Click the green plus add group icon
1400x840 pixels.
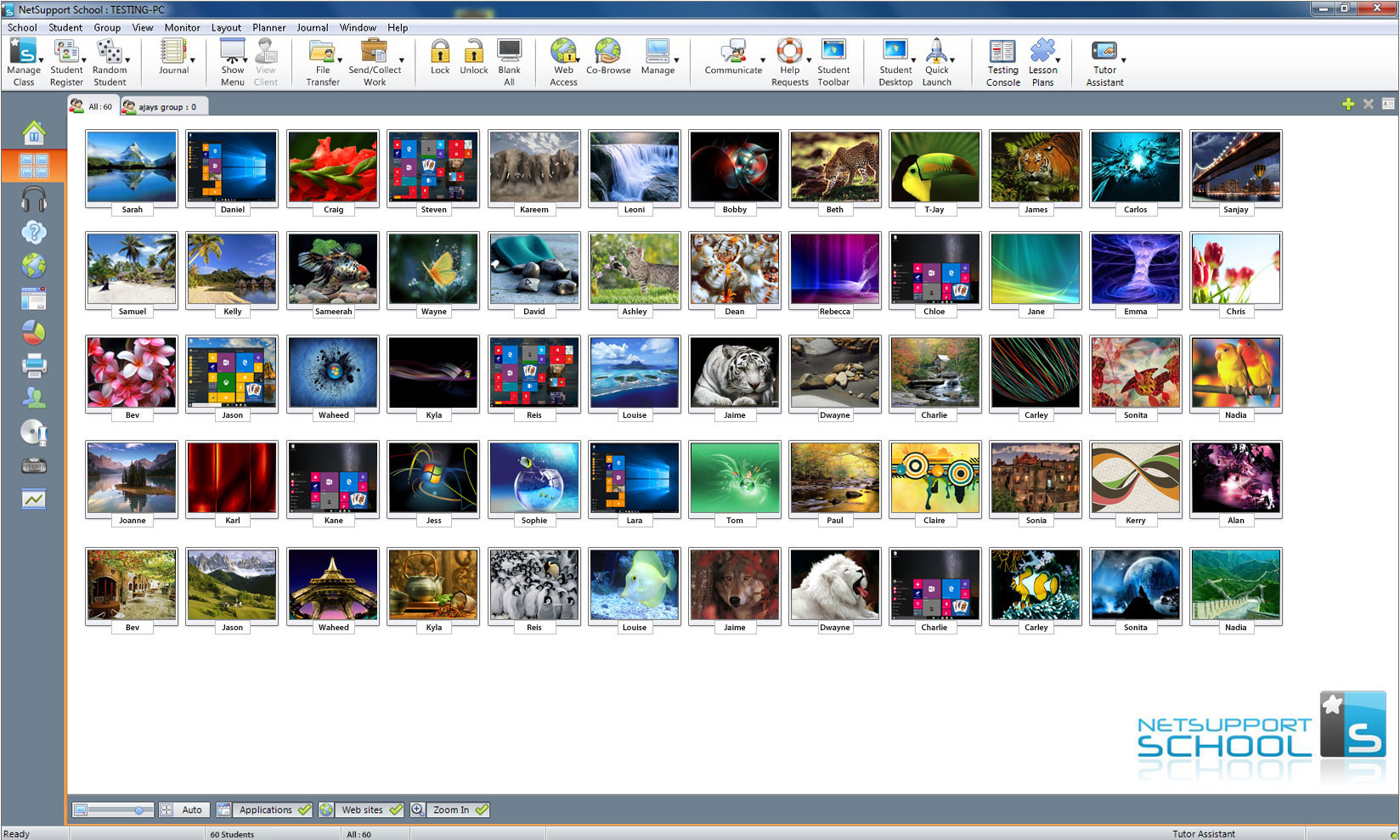(x=1348, y=104)
